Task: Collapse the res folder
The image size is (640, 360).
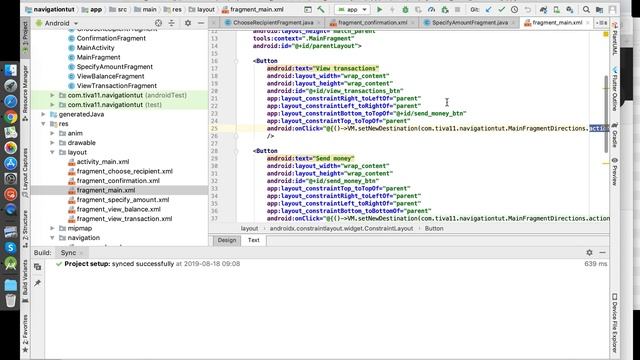Action: (43, 124)
